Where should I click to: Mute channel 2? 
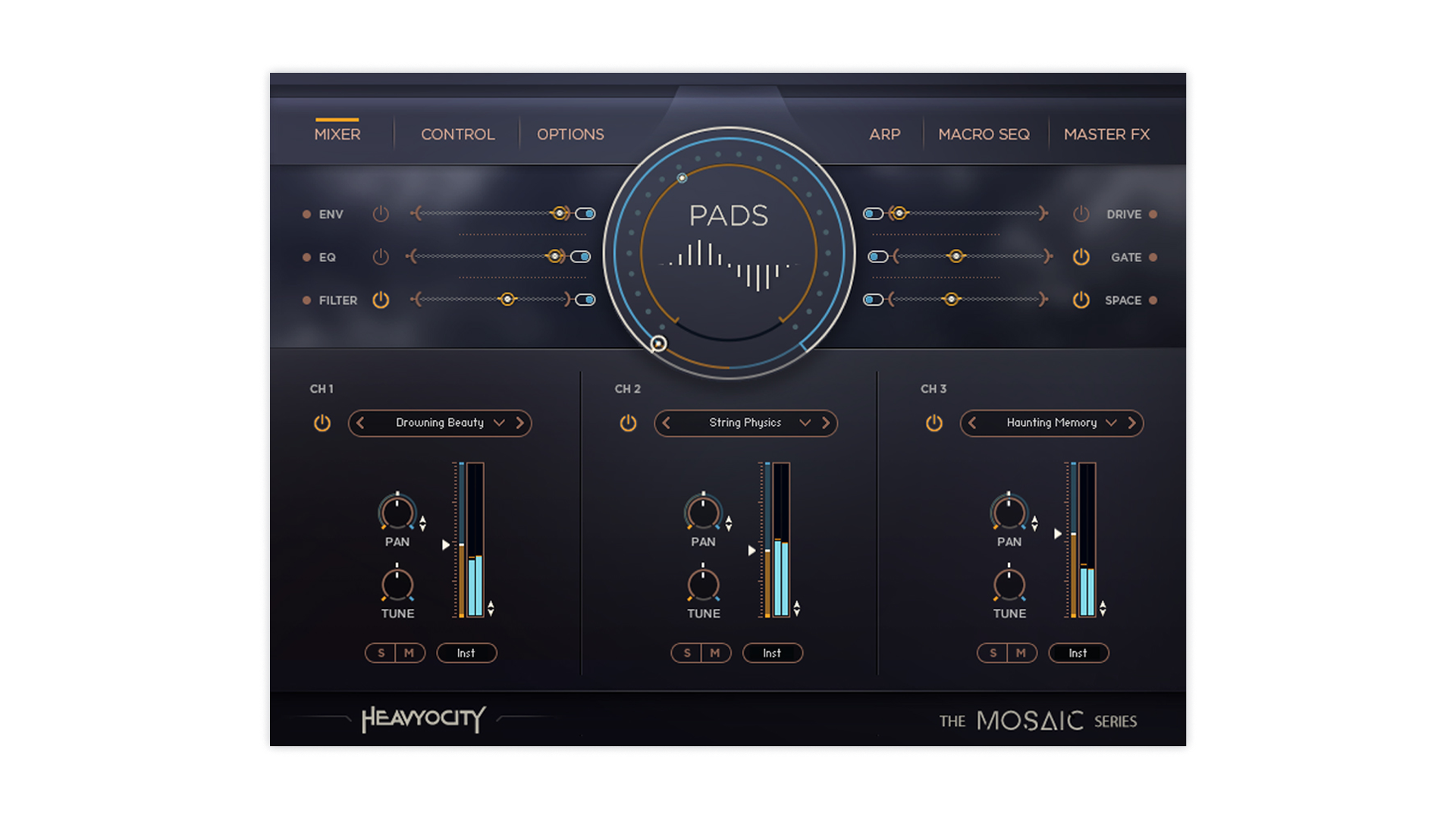[715, 653]
